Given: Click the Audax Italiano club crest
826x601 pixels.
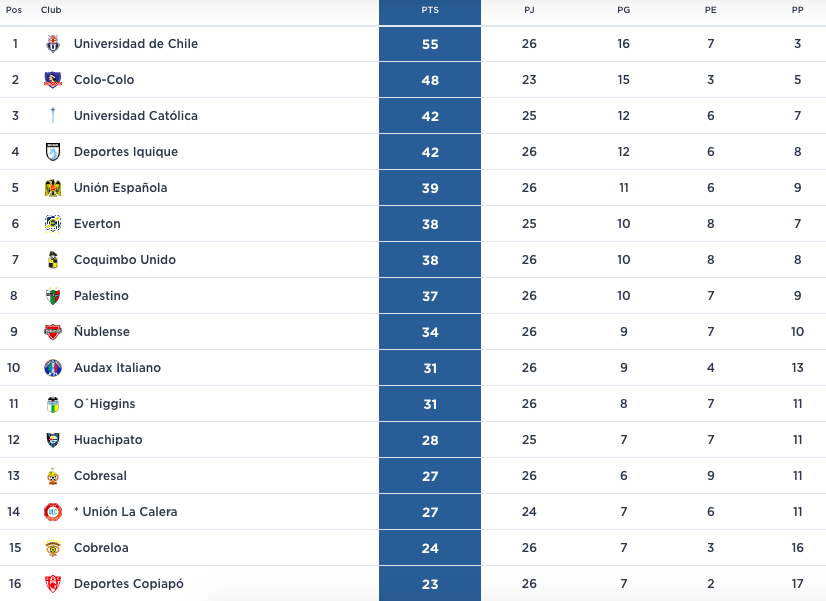Looking at the screenshot, I should pos(53,368).
